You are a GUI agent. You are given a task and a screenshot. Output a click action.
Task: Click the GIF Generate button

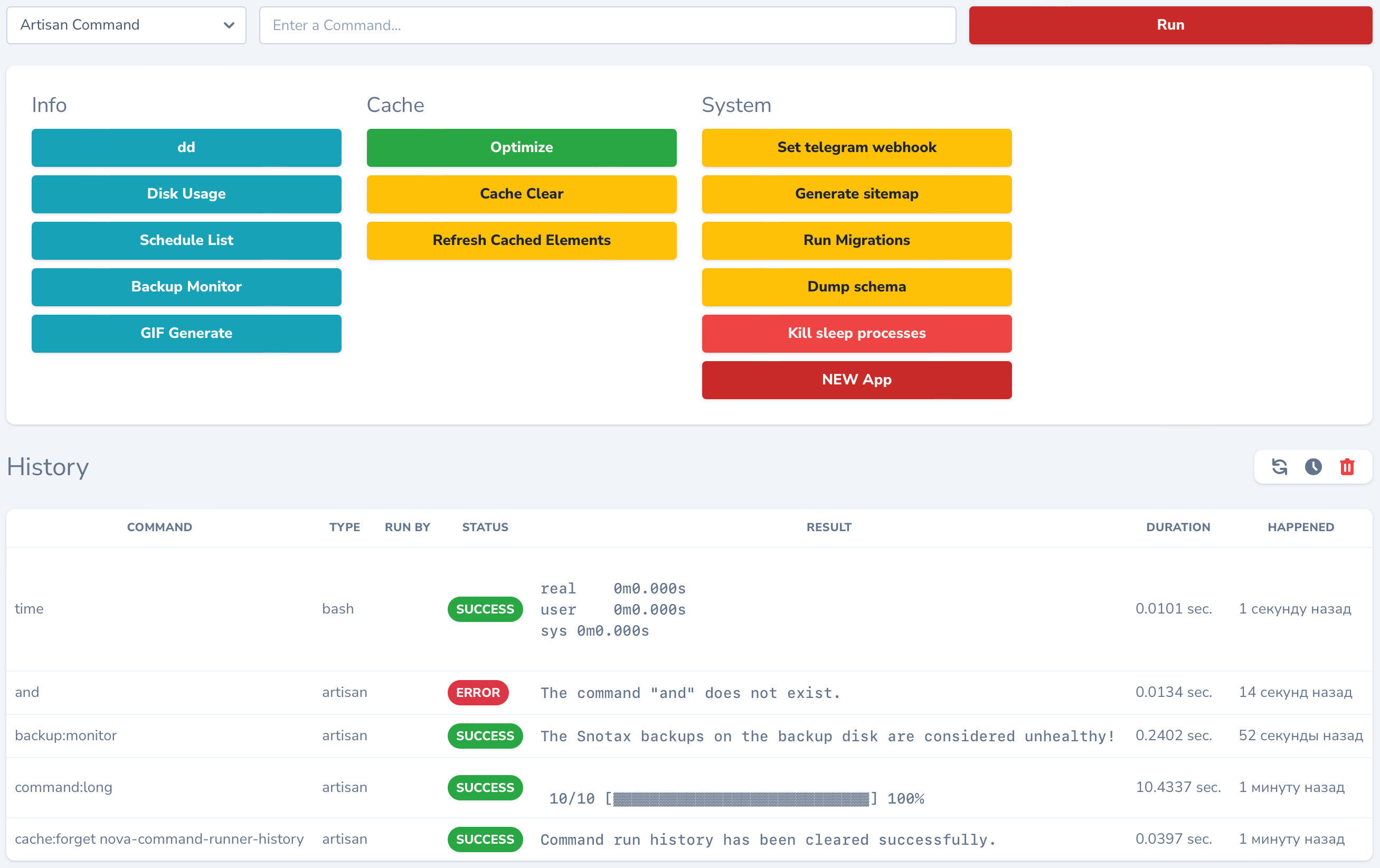click(186, 333)
